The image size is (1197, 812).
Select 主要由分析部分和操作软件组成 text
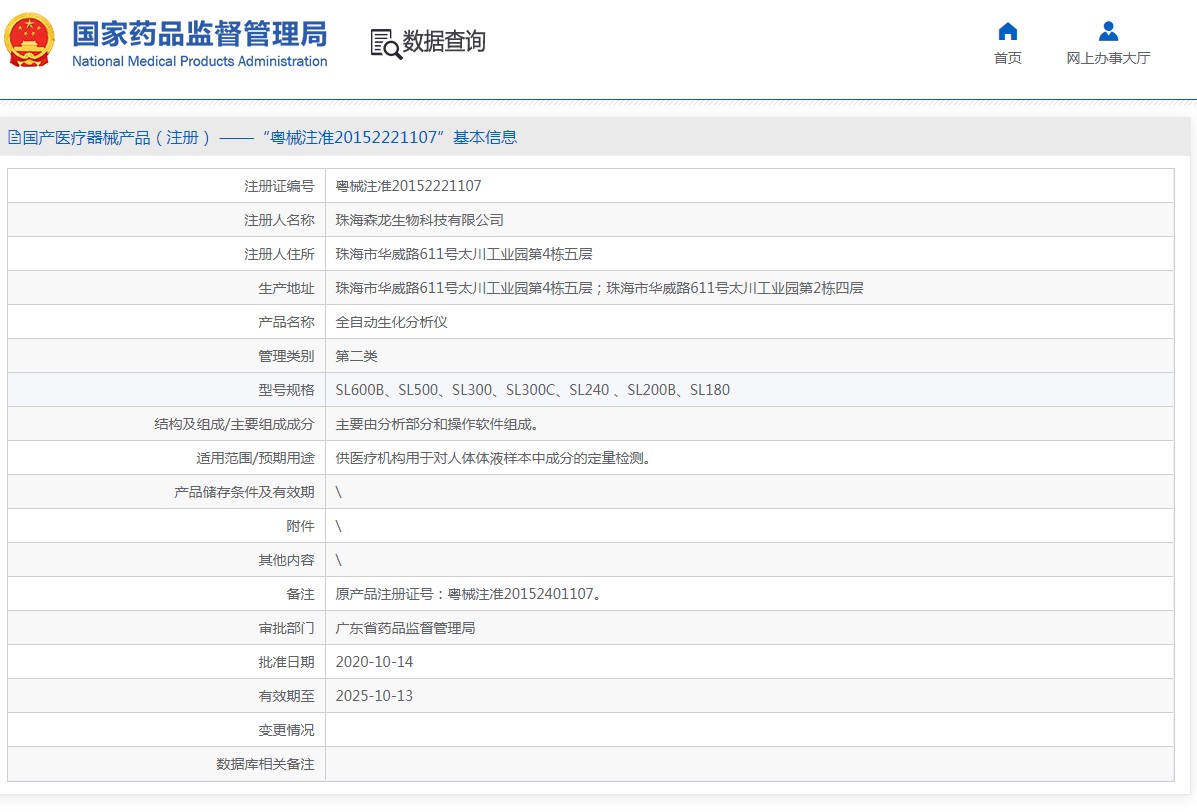[x=437, y=424]
